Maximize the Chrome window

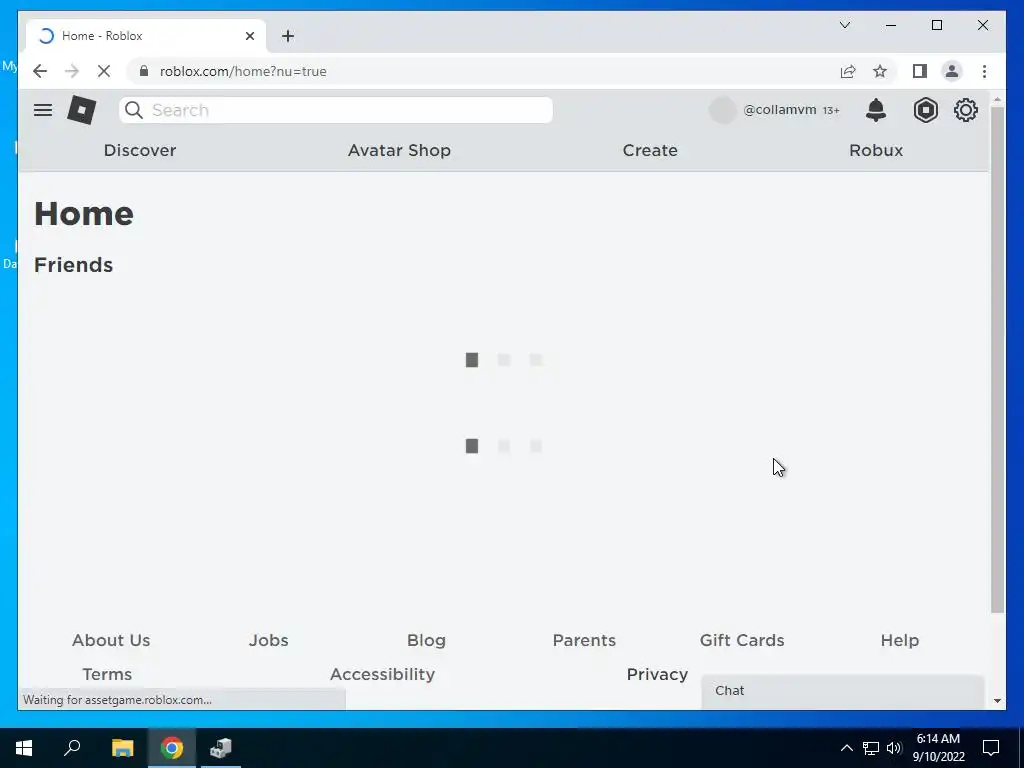[936, 25]
